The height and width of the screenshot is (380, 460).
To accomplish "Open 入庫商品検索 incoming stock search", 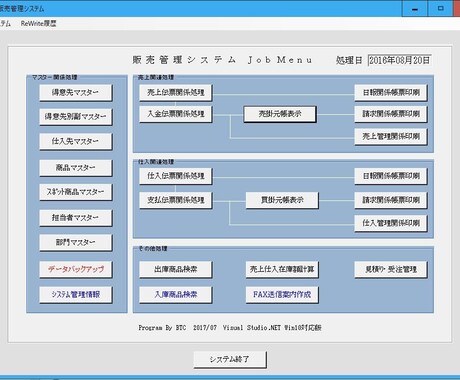I will (x=176, y=295).
